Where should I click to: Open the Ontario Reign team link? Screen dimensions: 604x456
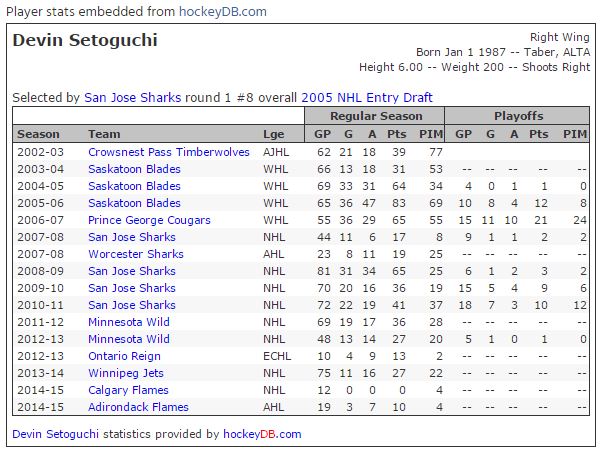124,356
